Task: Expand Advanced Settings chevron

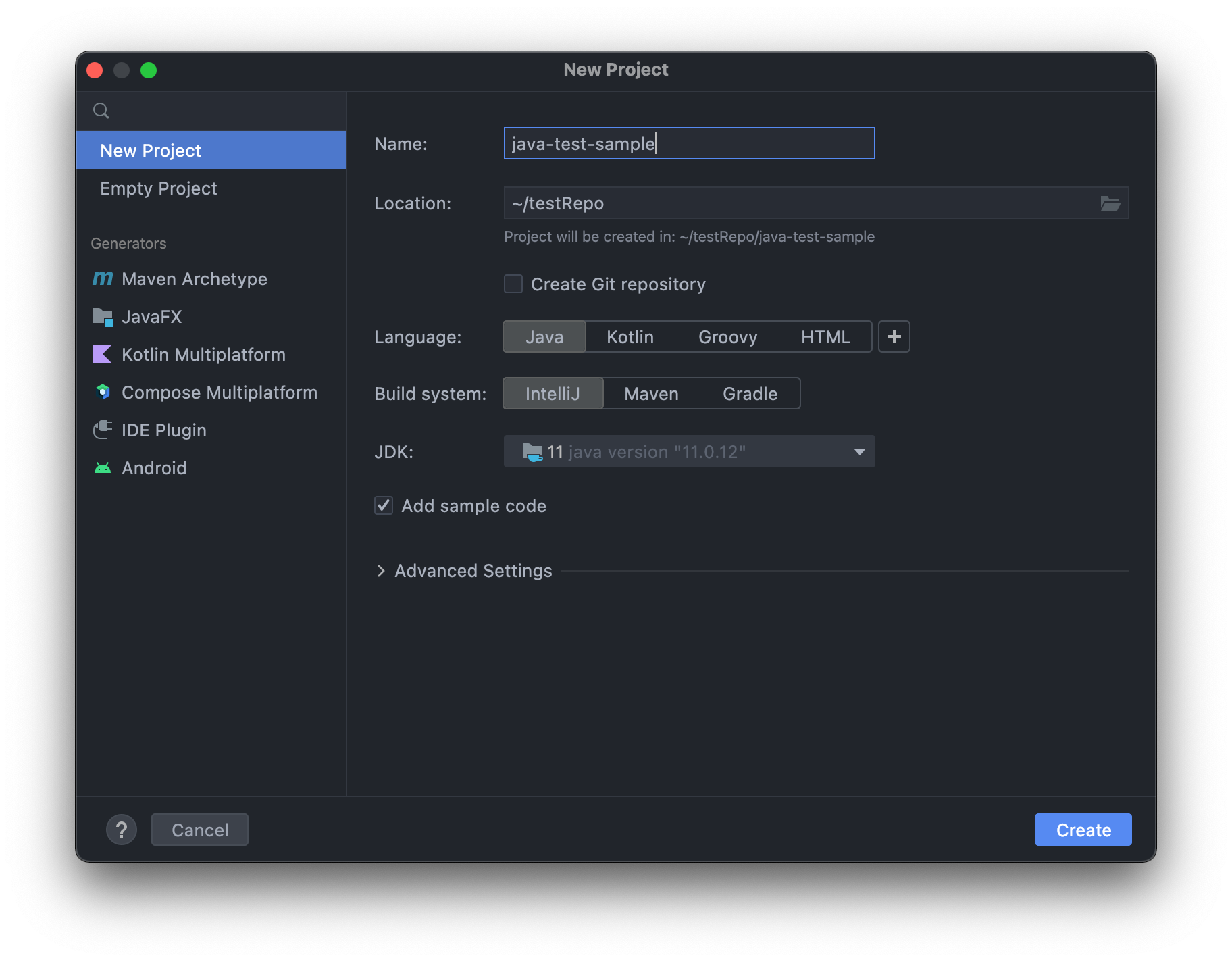Action: click(x=381, y=571)
